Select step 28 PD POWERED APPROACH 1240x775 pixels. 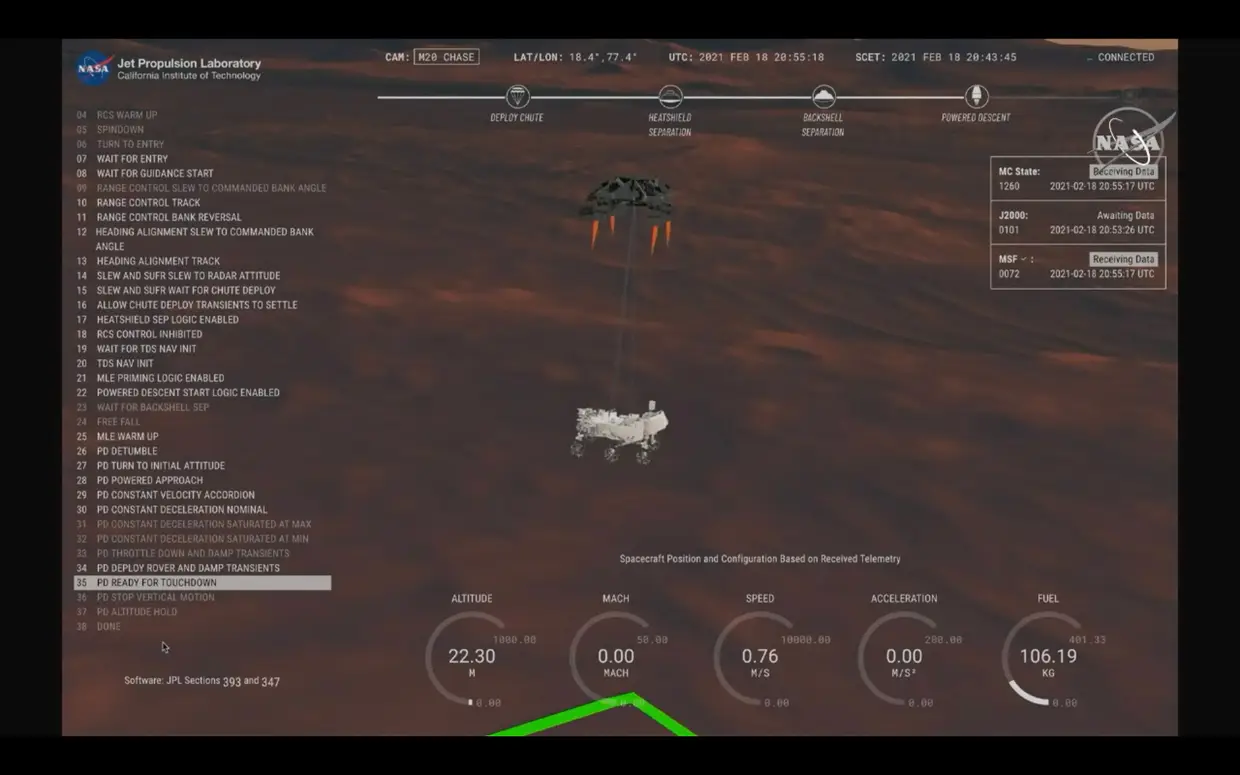(139, 480)
